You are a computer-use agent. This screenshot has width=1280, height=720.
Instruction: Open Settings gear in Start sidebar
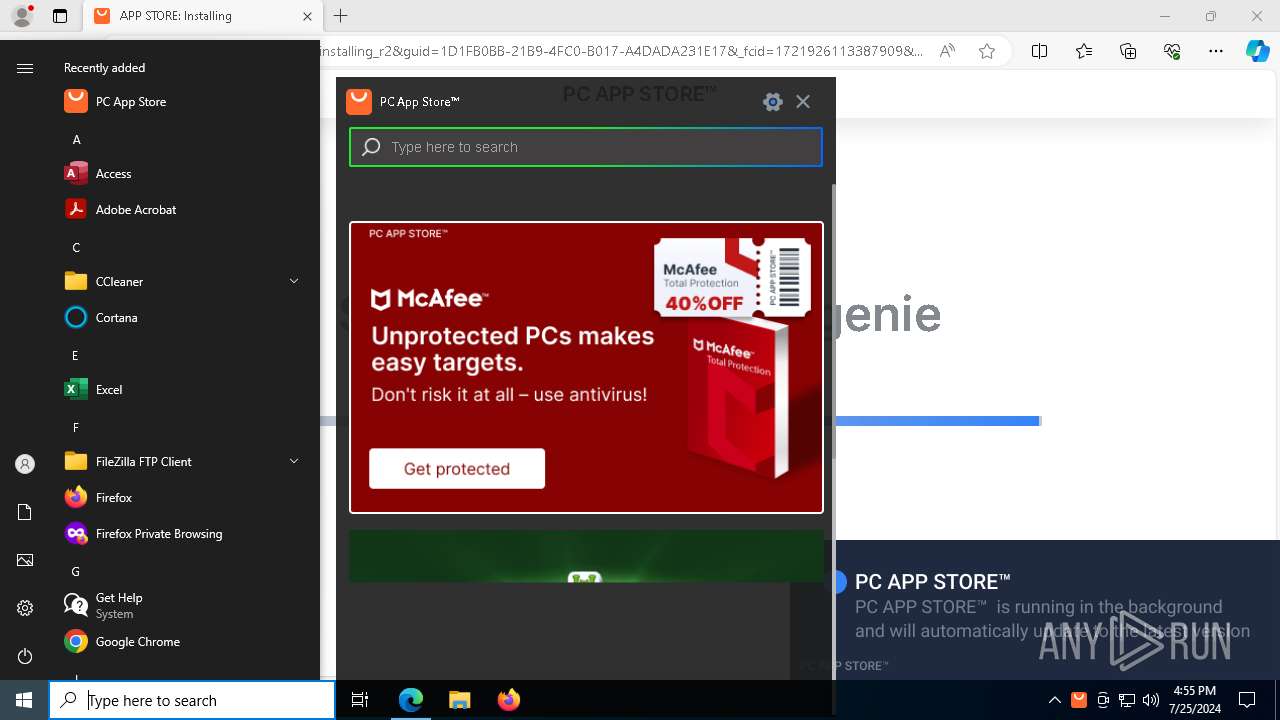pyautogui.click(x=25, y=608)
